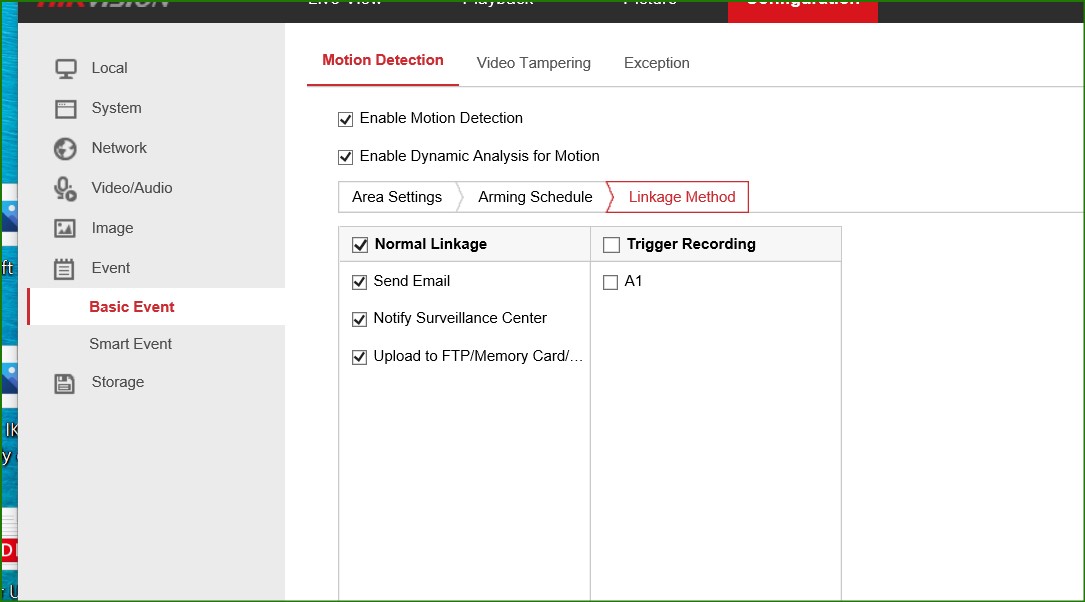This screenshot has height=602, width=1085.
Task: Select Smart Event in the sidebar
Action: coord(130,344)
